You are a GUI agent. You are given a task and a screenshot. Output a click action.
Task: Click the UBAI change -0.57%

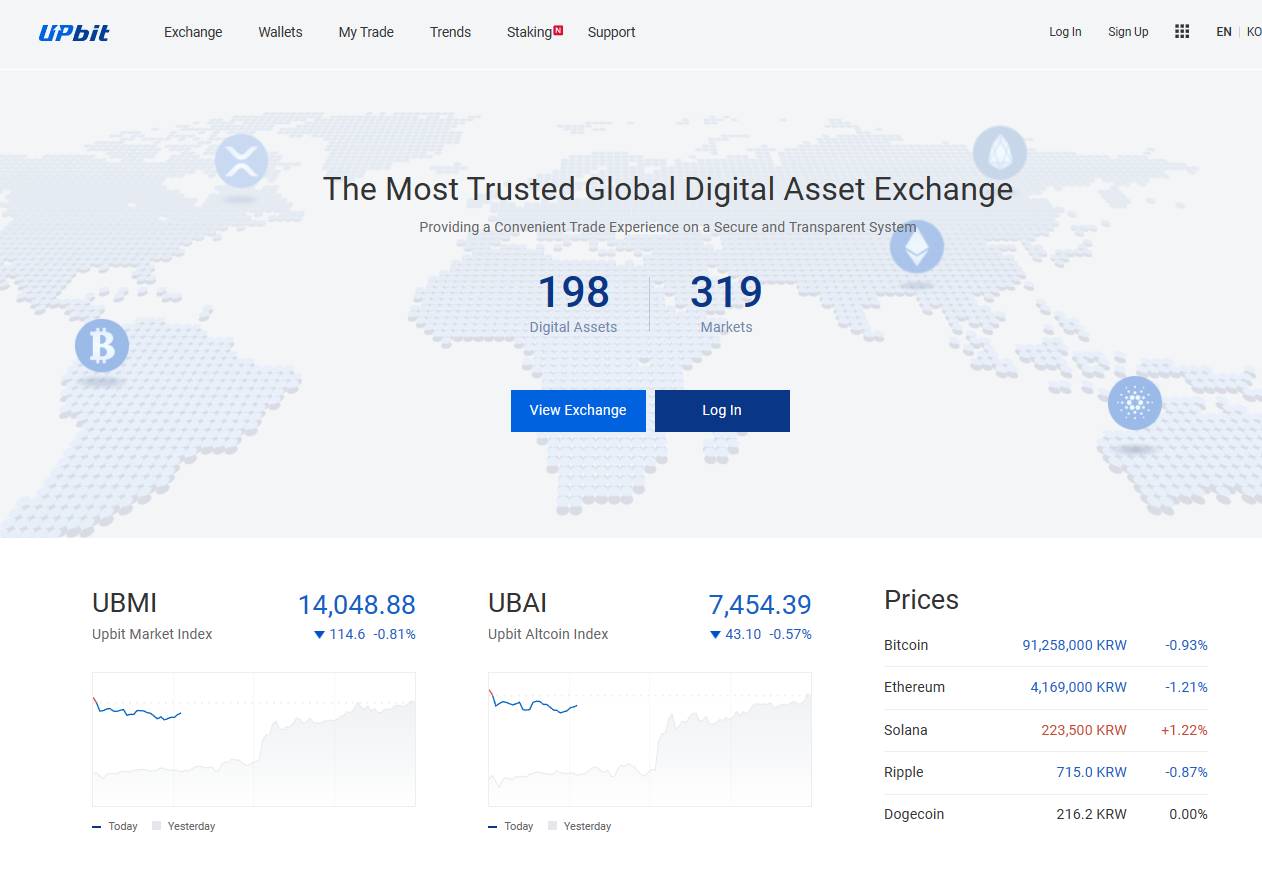click(x=790, y=634)
